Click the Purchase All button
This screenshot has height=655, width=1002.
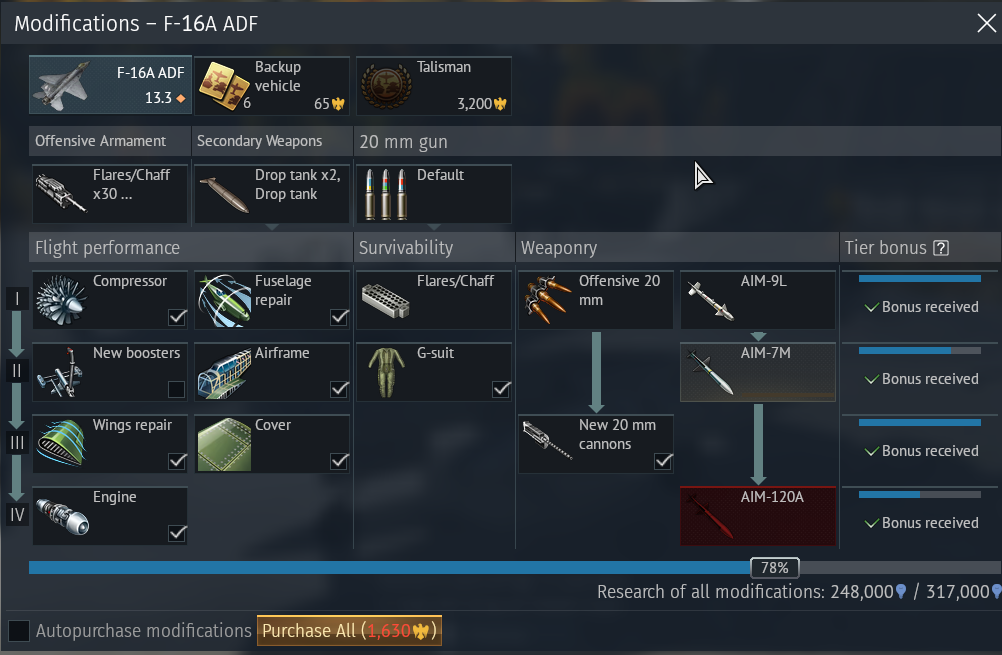350,631
